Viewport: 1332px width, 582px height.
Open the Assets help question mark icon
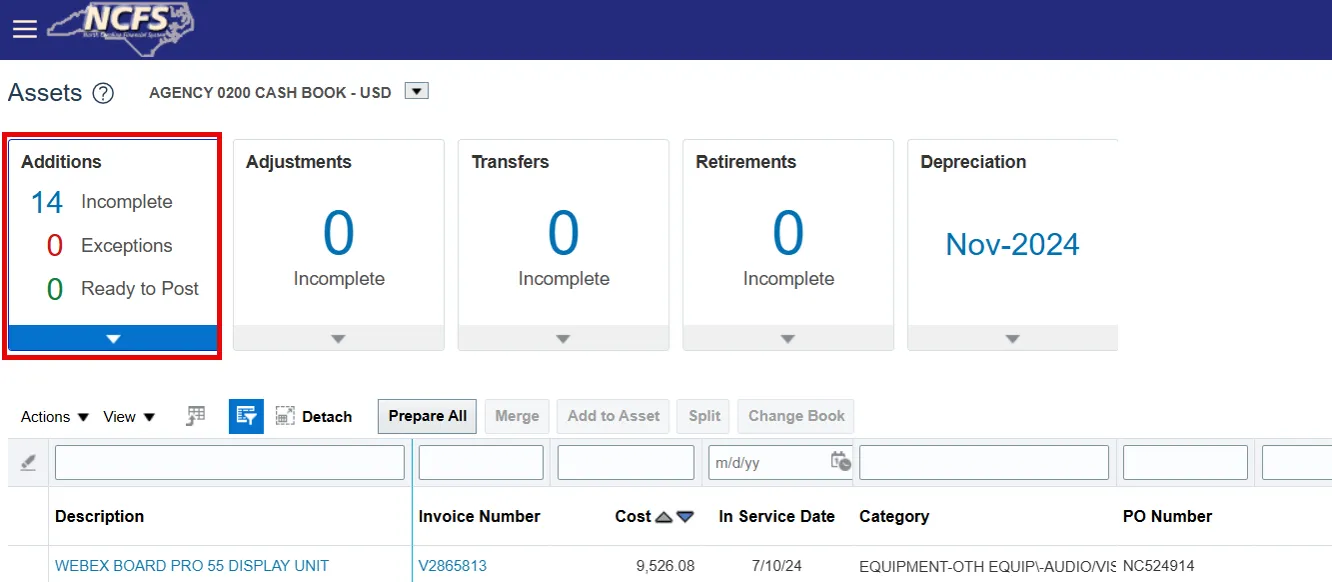pyautogui.click(x=103, y=93)
